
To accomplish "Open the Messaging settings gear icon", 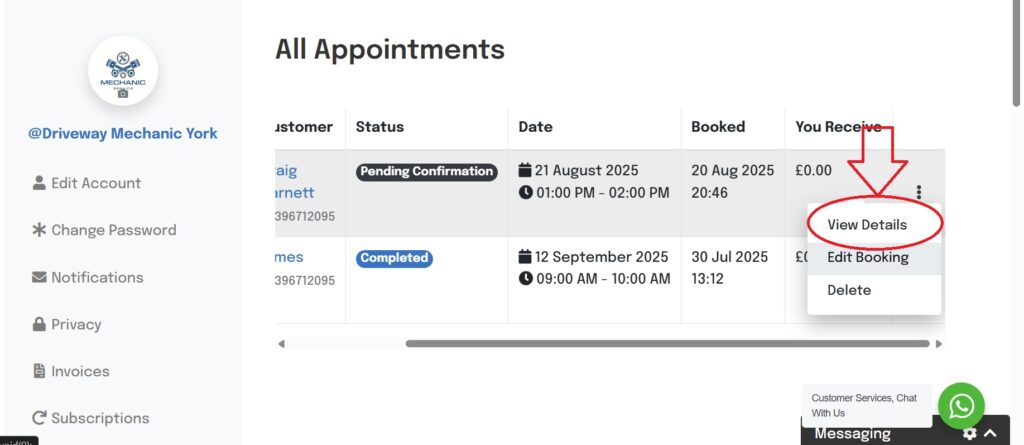I will (x=969, y=434).
